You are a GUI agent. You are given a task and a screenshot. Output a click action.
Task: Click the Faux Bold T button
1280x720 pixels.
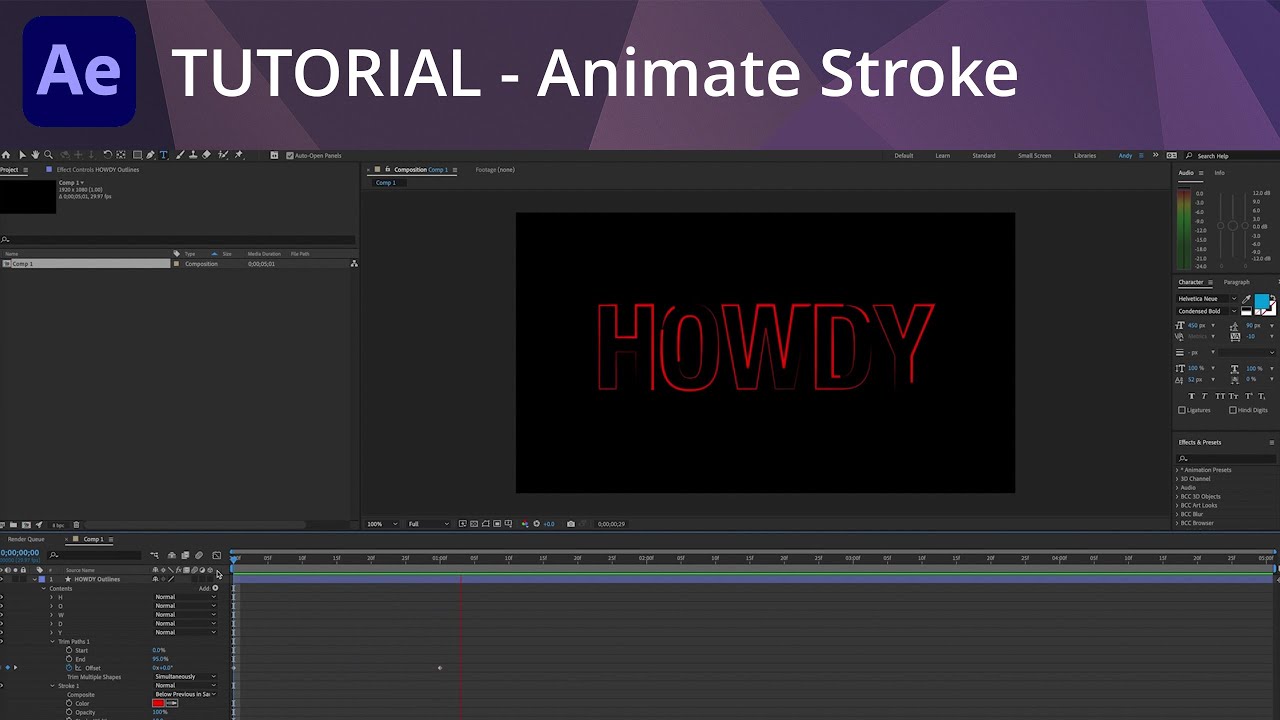tap(1191, 396)
